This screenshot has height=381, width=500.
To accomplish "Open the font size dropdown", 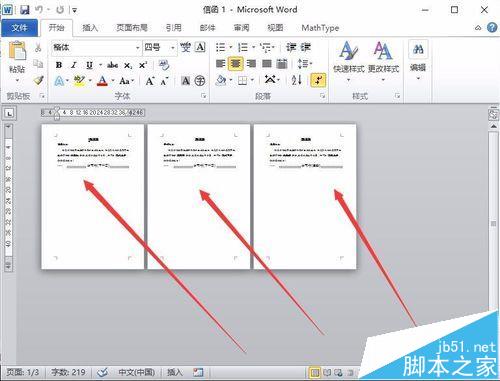I will click(x=173, y=48).
